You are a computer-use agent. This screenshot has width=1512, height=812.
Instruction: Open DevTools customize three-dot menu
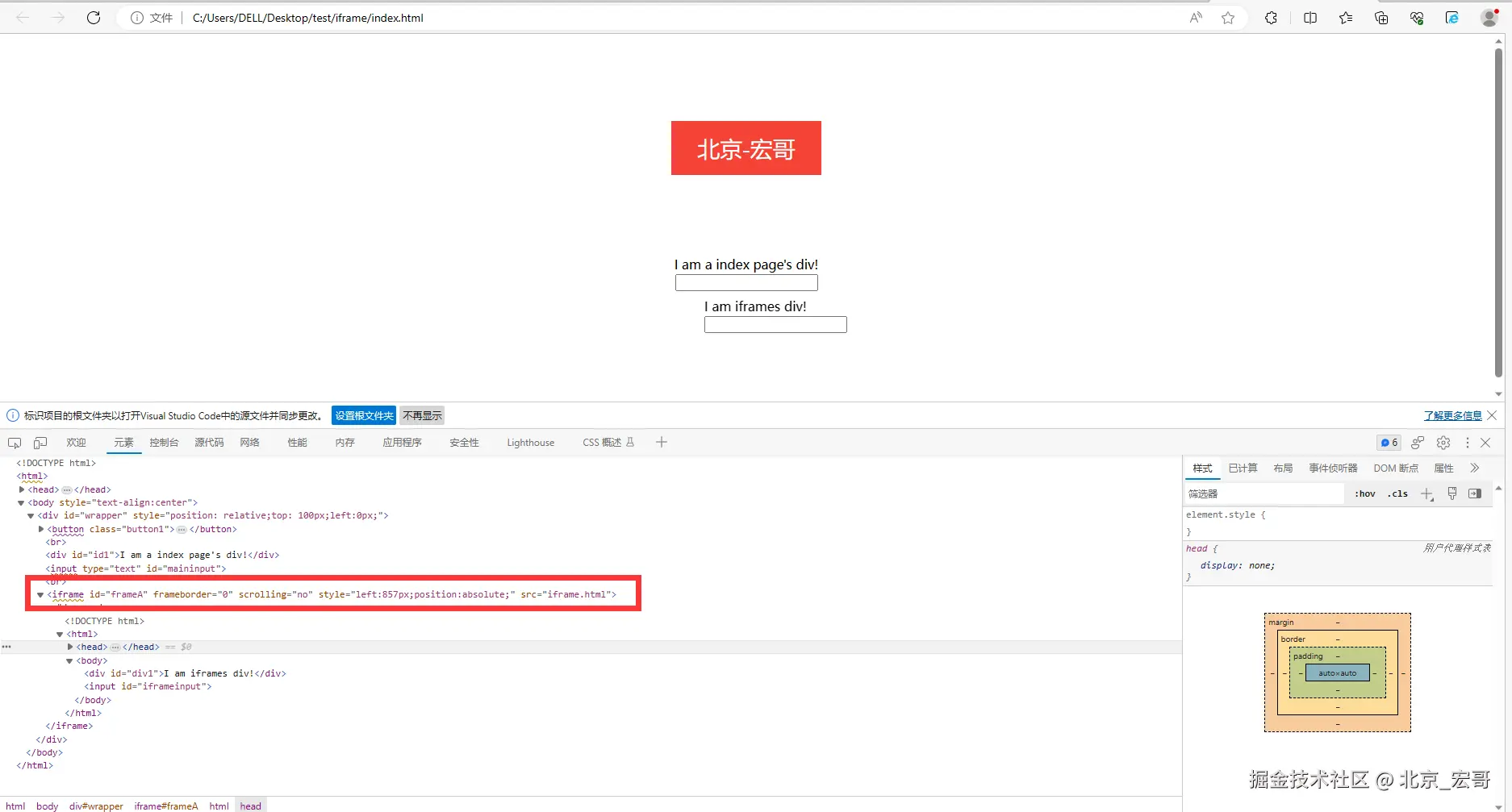coord(1468,443)
